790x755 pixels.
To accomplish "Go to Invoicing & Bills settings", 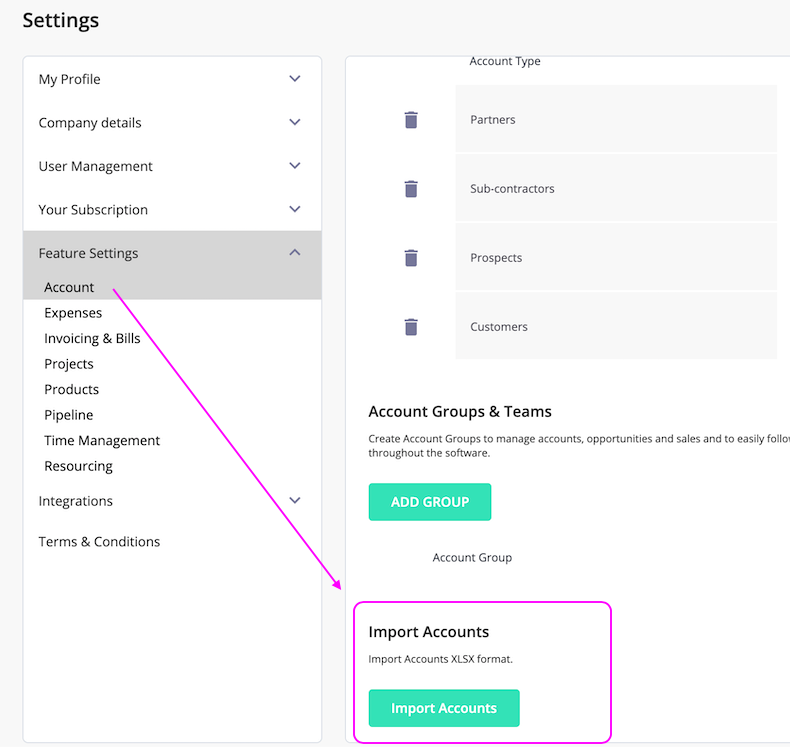I will pos(92,338).
